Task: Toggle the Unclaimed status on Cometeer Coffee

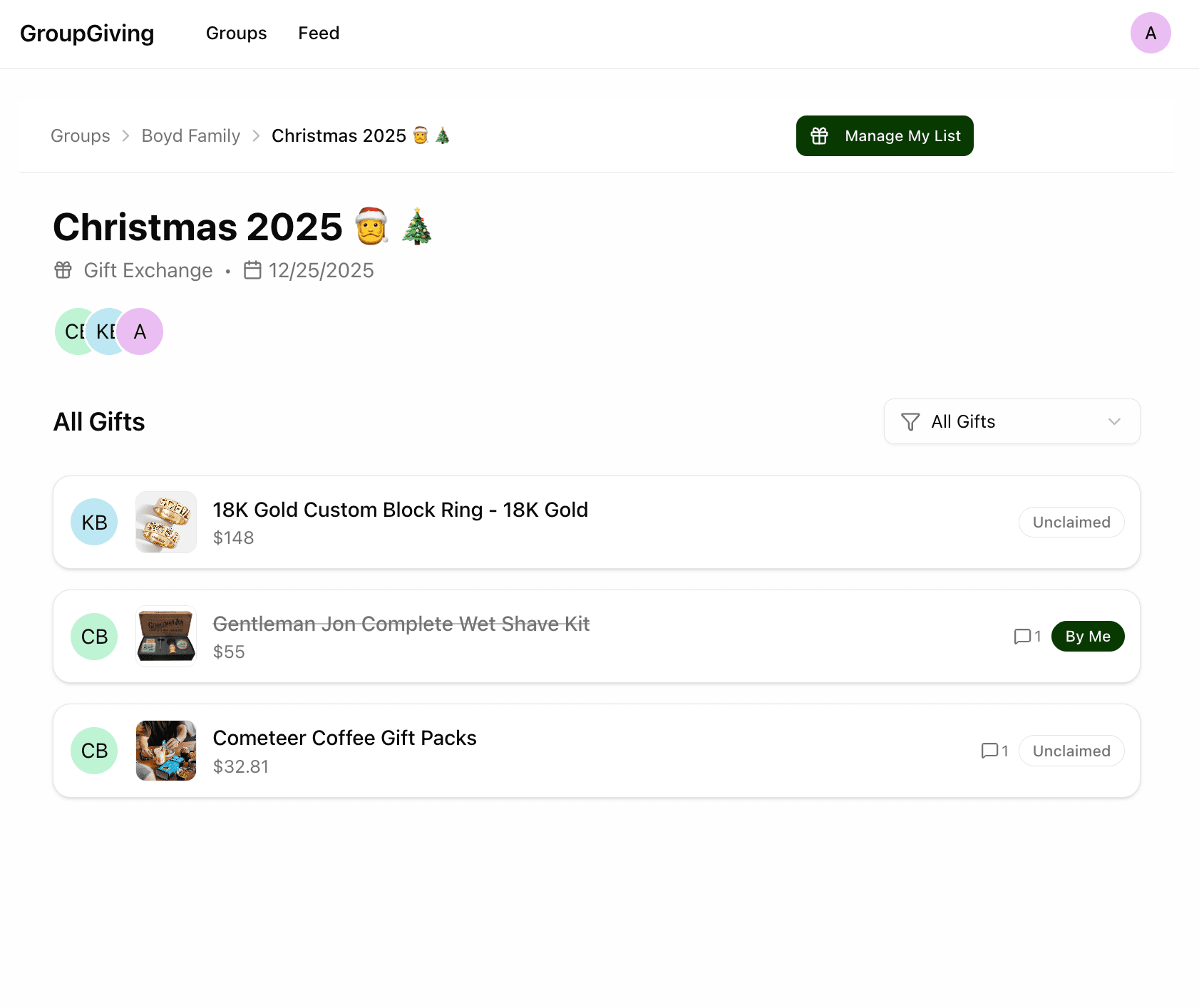Action: (x=1071, y=751)
